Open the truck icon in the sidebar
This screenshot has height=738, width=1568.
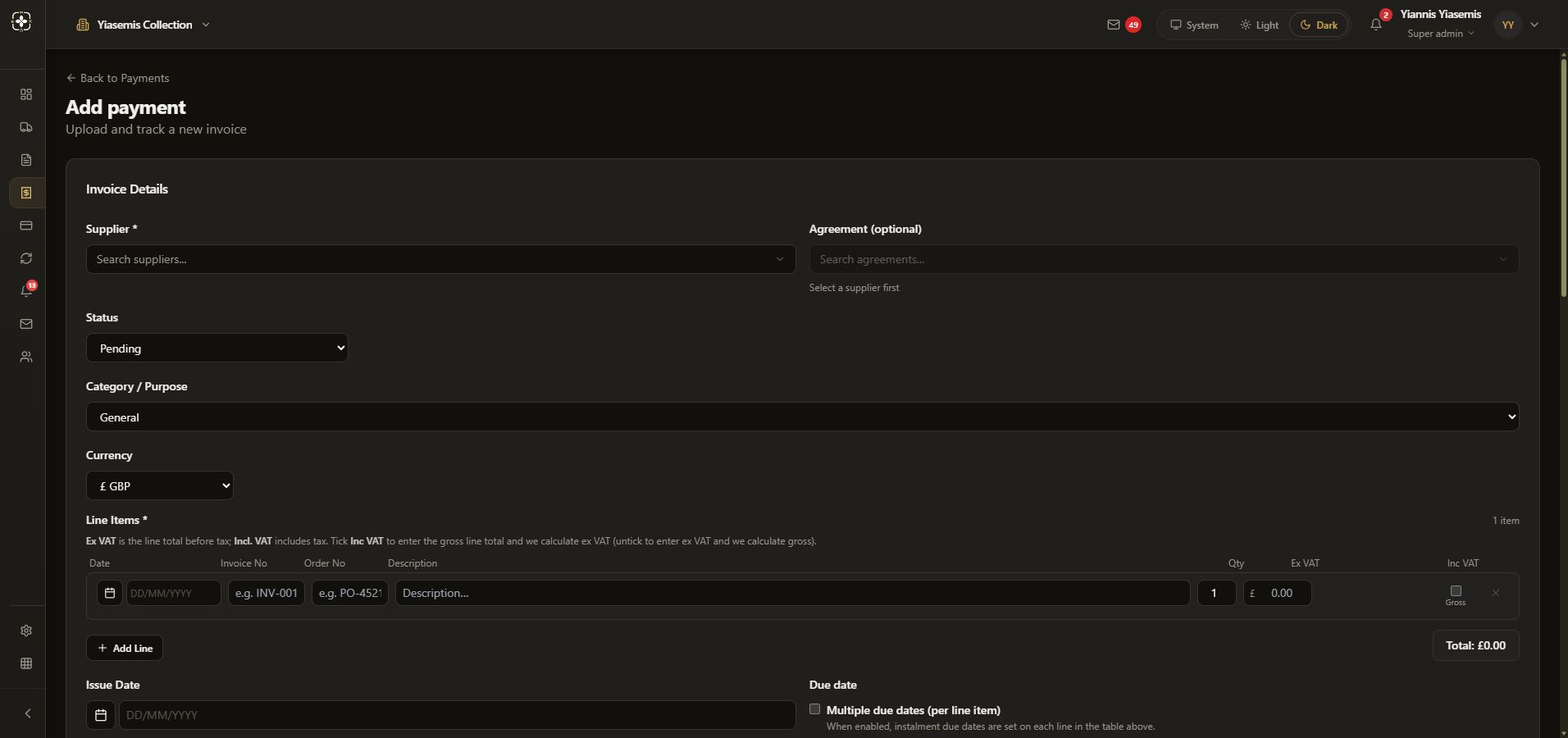pos(26,127)
